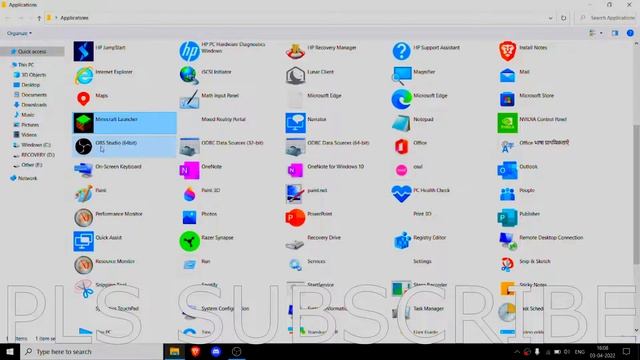Select the Minecraft Launcher icon
This screenshot has width=640, height=360.
(x=83, y=122)
